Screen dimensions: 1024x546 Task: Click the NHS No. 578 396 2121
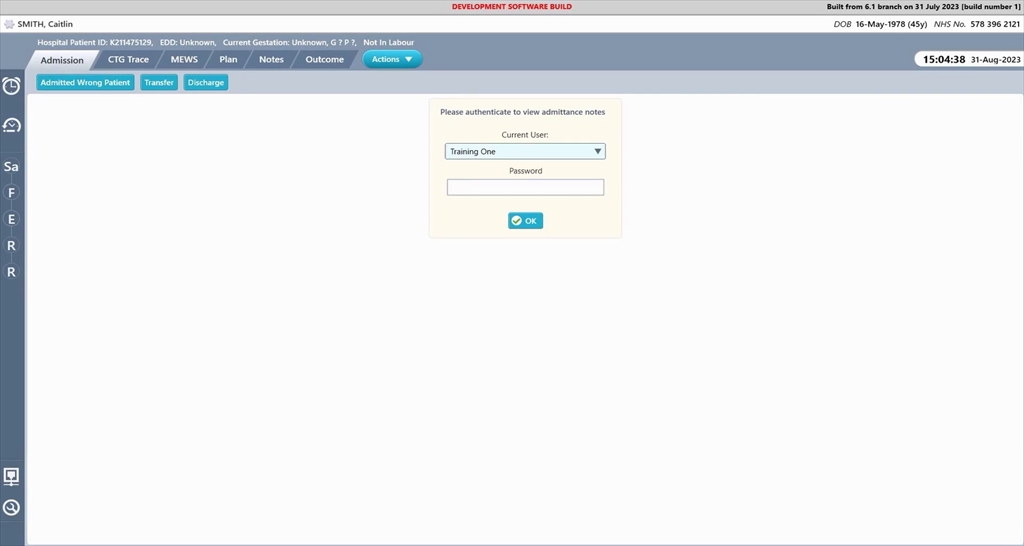click(977, 24)
